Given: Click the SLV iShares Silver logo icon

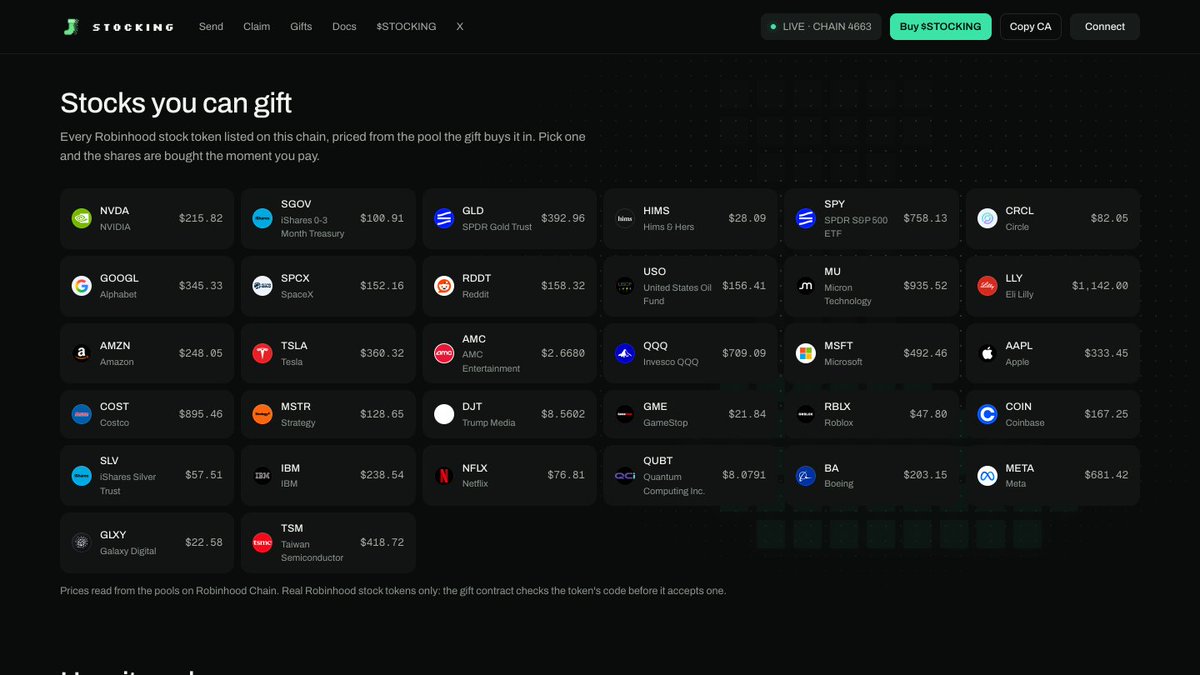Looking at the screenshot, I should pyautogui.click(x=81, y=476).
